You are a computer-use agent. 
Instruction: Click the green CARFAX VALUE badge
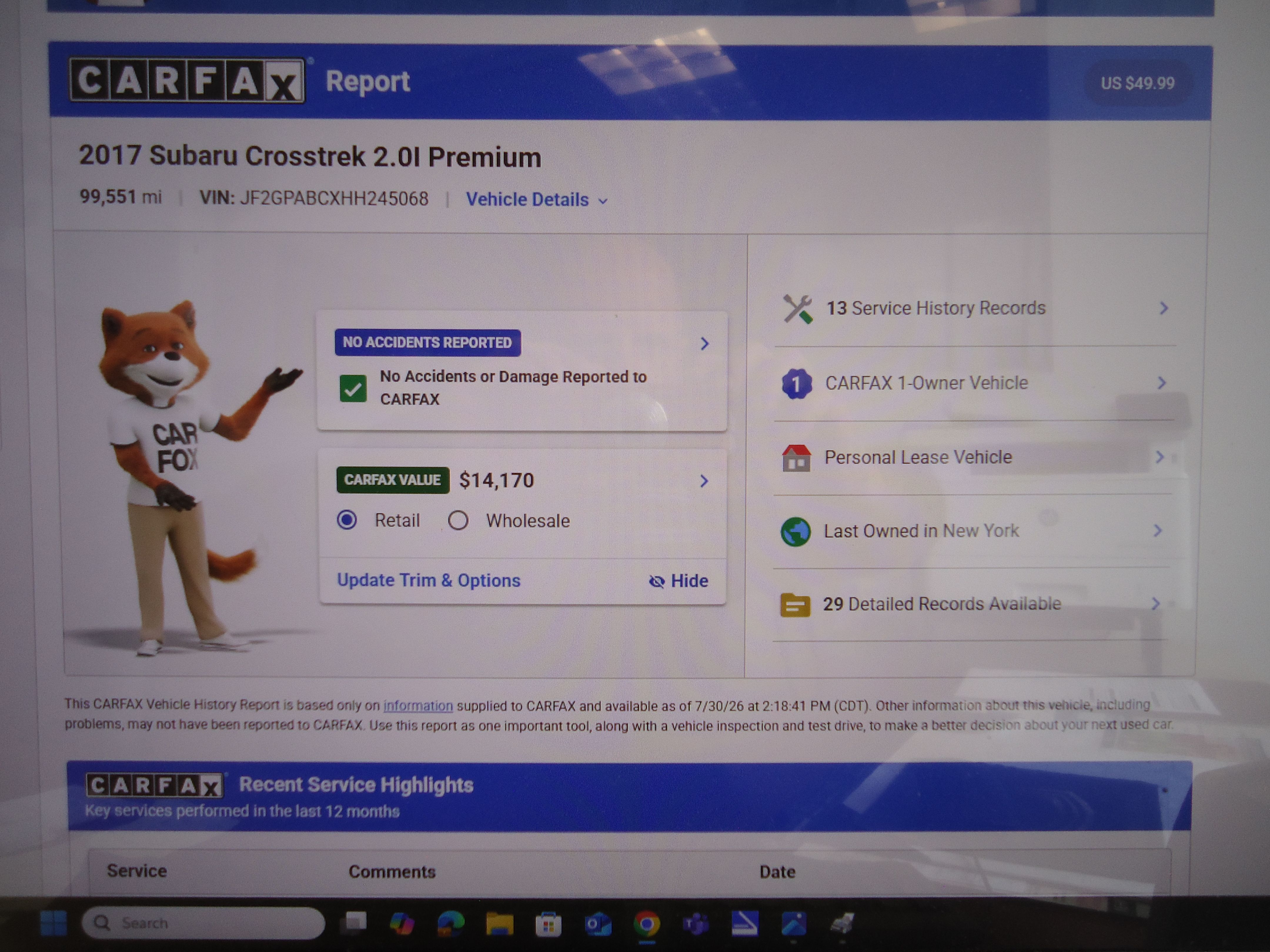pos(393,480)
